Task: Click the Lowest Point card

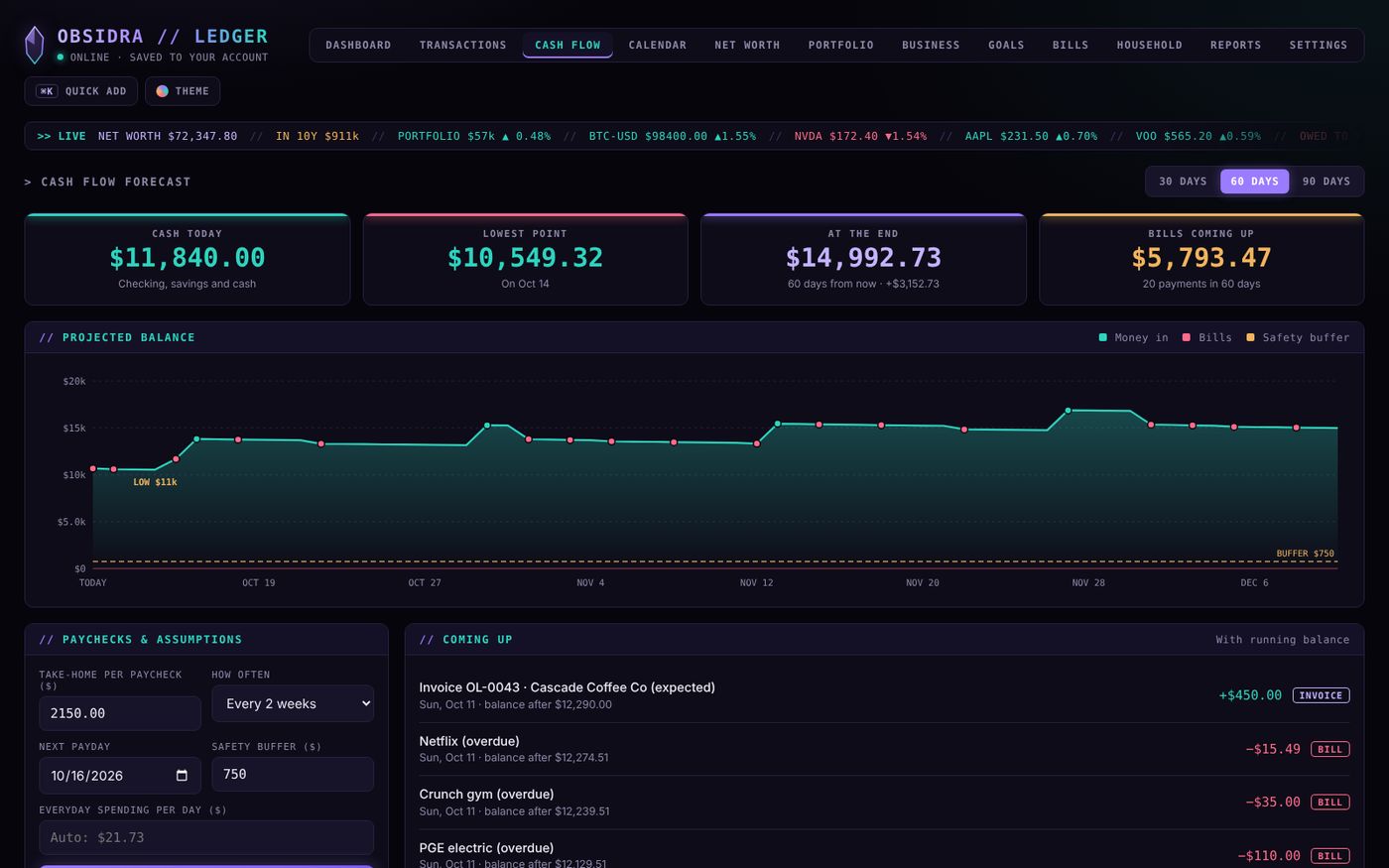Action: tap(525, 259)
